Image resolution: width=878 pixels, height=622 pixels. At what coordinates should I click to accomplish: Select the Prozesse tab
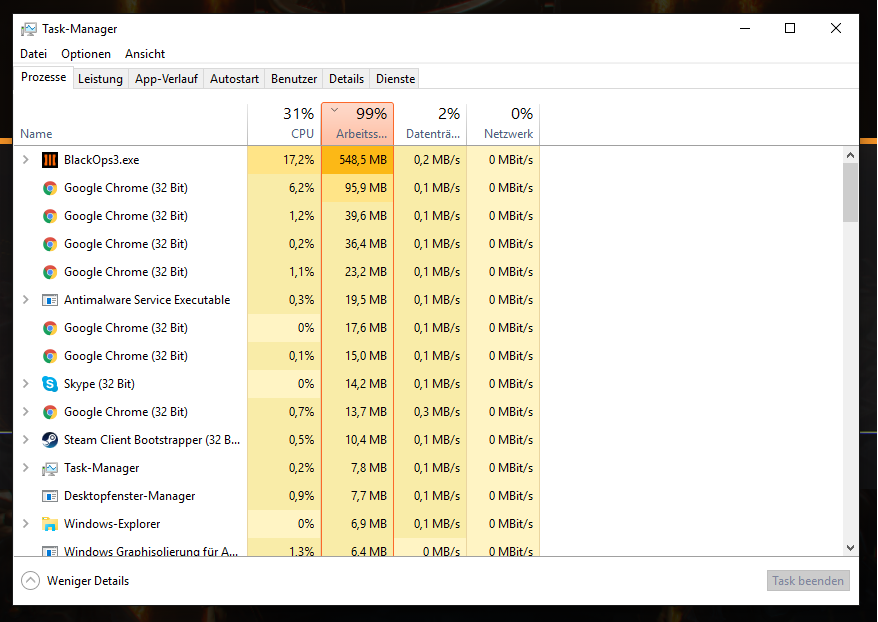click(43, 77)
